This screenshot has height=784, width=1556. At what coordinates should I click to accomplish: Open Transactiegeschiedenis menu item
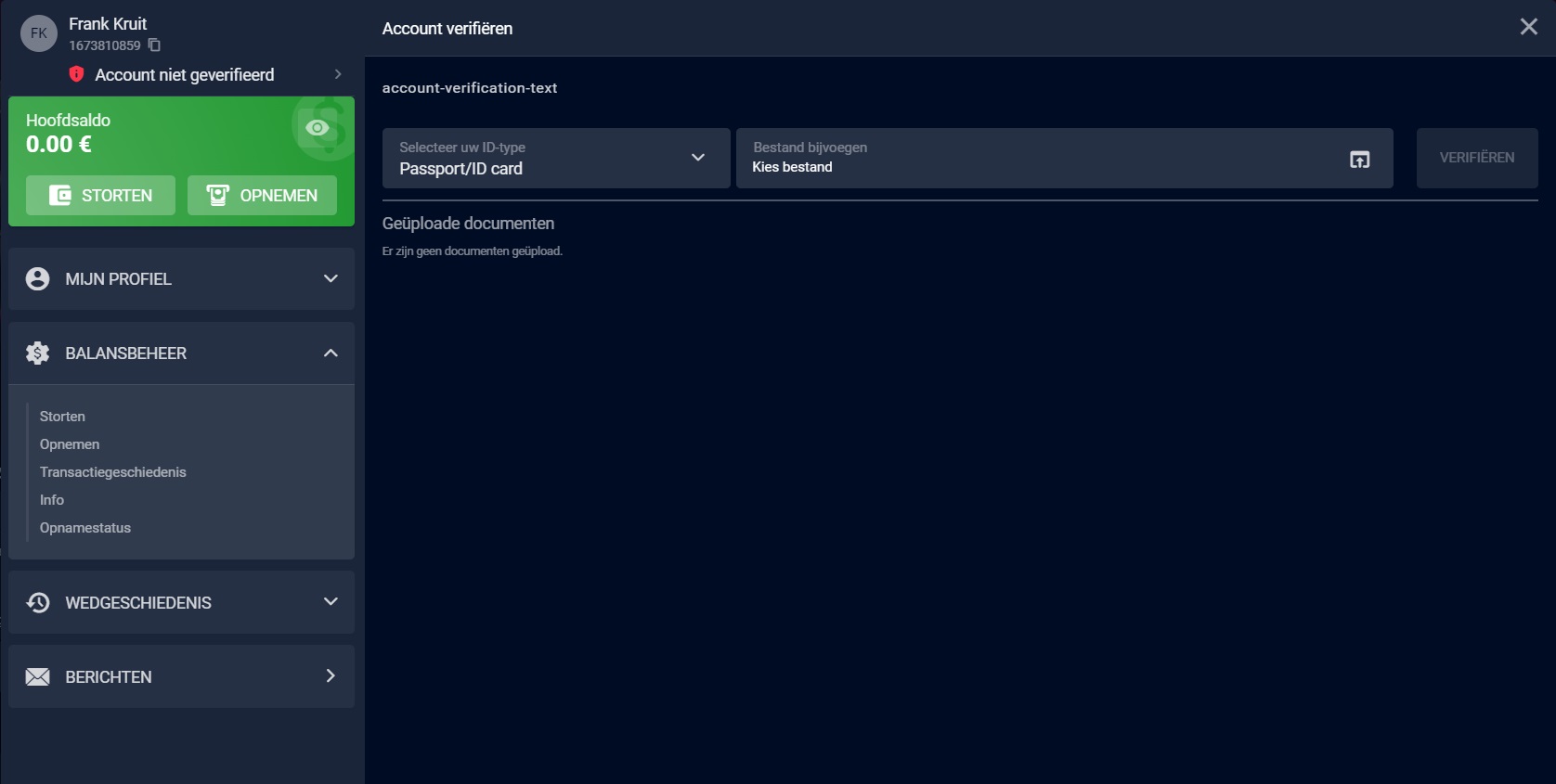[113, 472]
